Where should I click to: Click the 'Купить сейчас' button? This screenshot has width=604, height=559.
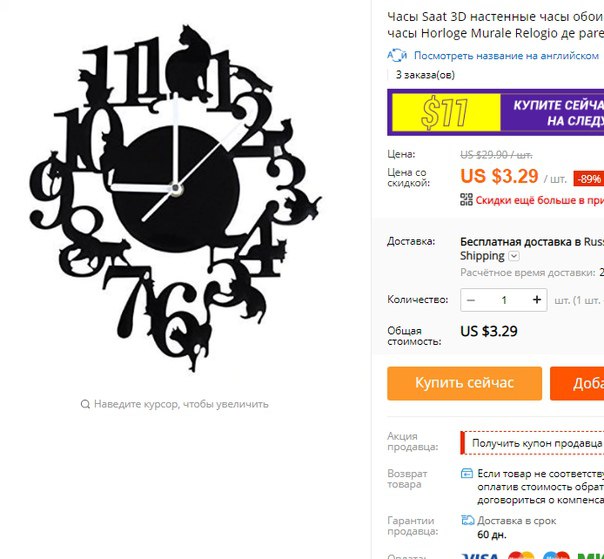(465, 383)
